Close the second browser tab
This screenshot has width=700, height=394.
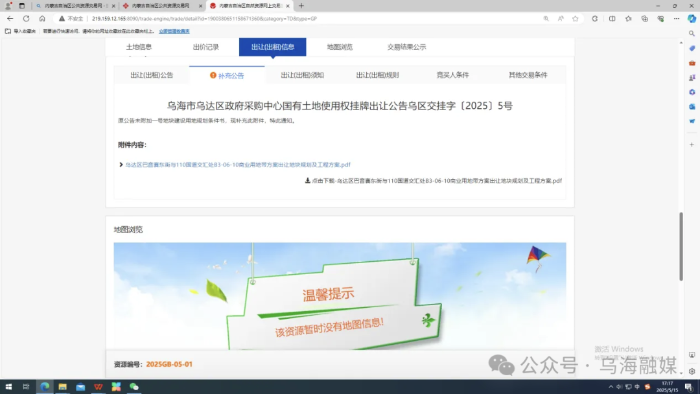(x=200, y=6)
